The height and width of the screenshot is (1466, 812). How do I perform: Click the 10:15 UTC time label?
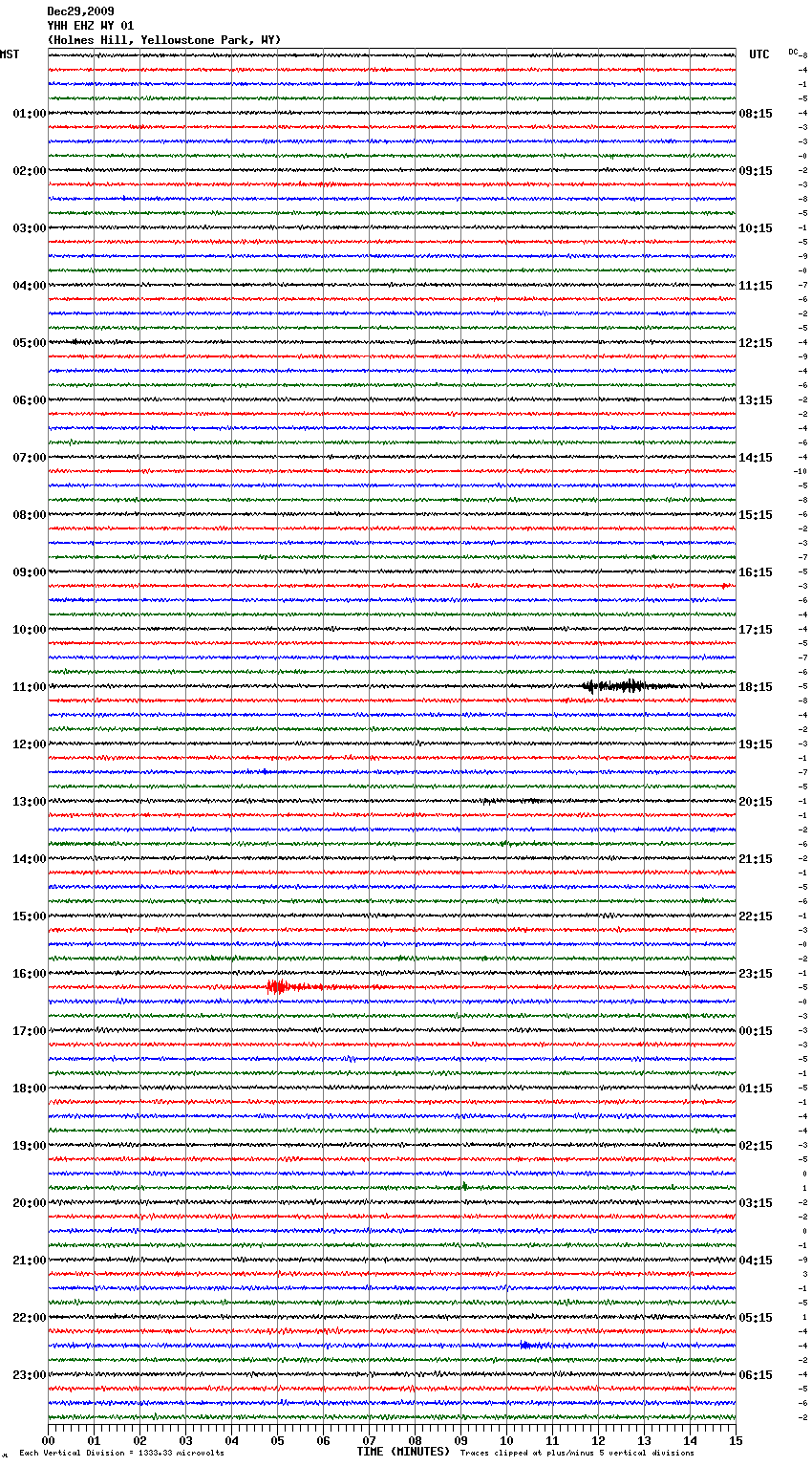tap(756, 228)
